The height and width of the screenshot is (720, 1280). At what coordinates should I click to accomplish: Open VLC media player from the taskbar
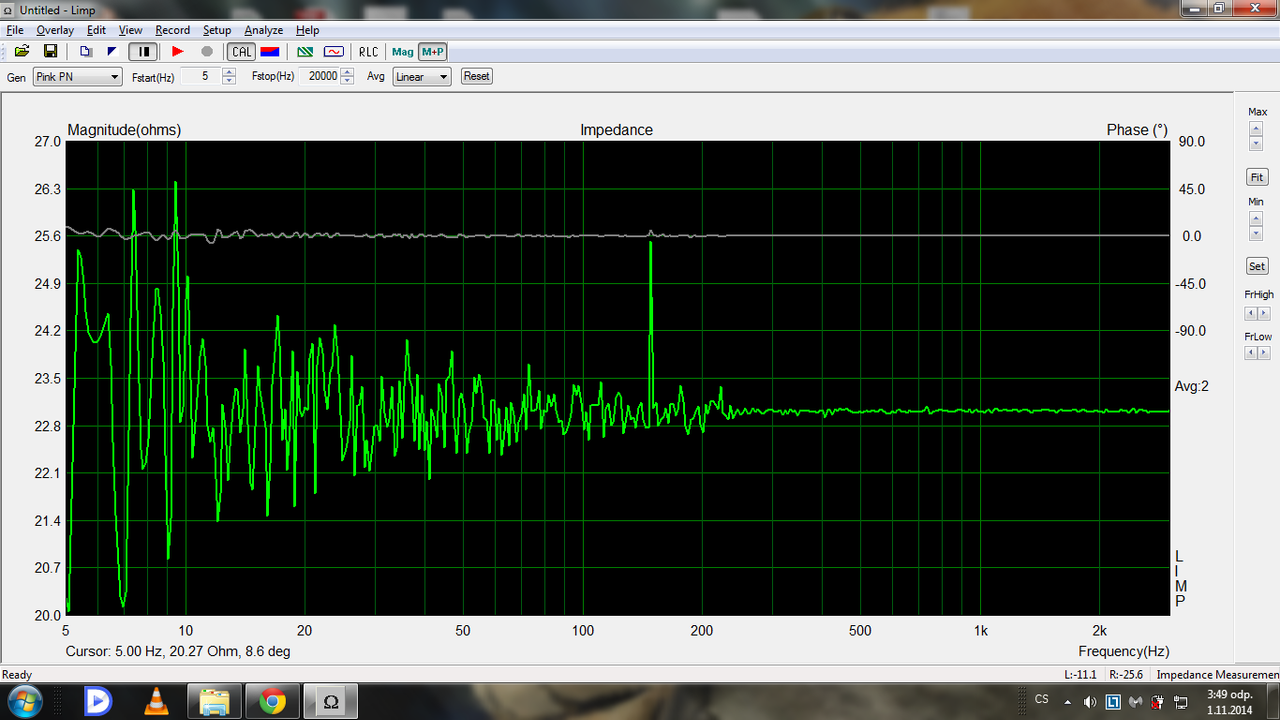[x=157, y=702]
